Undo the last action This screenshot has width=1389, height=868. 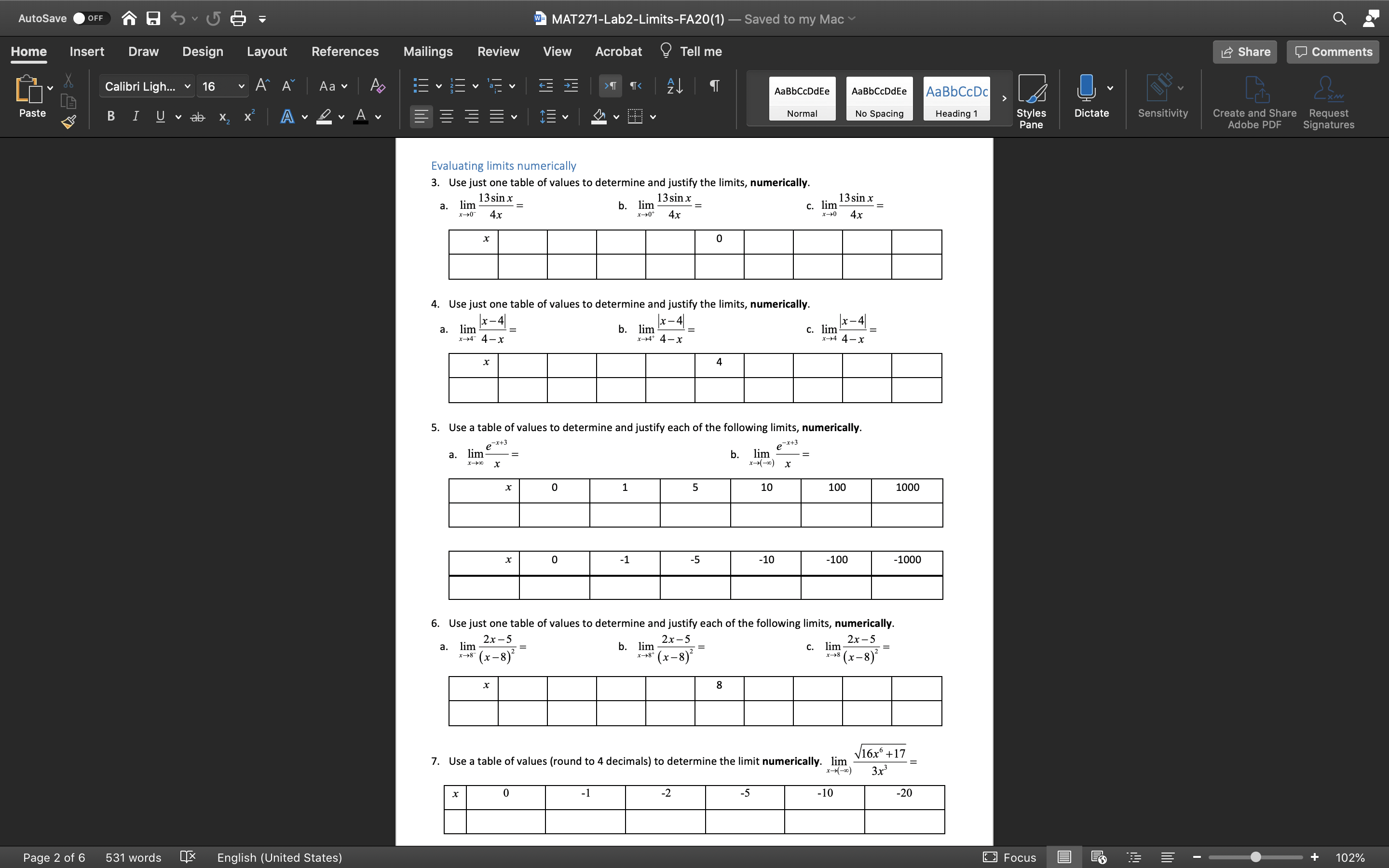[x=178, y=18]
